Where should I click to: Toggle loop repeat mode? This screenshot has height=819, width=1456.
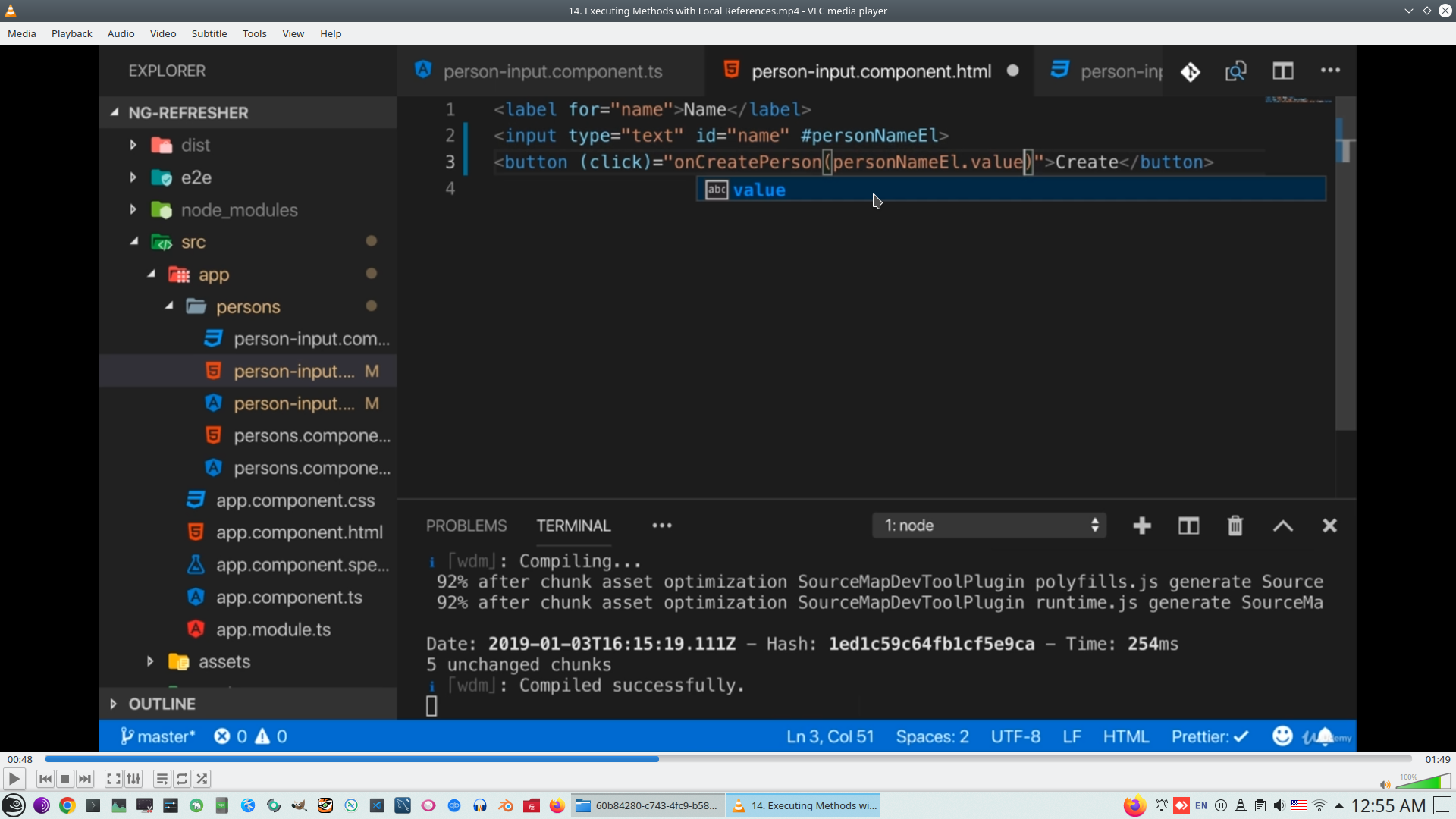click(182, 779)
